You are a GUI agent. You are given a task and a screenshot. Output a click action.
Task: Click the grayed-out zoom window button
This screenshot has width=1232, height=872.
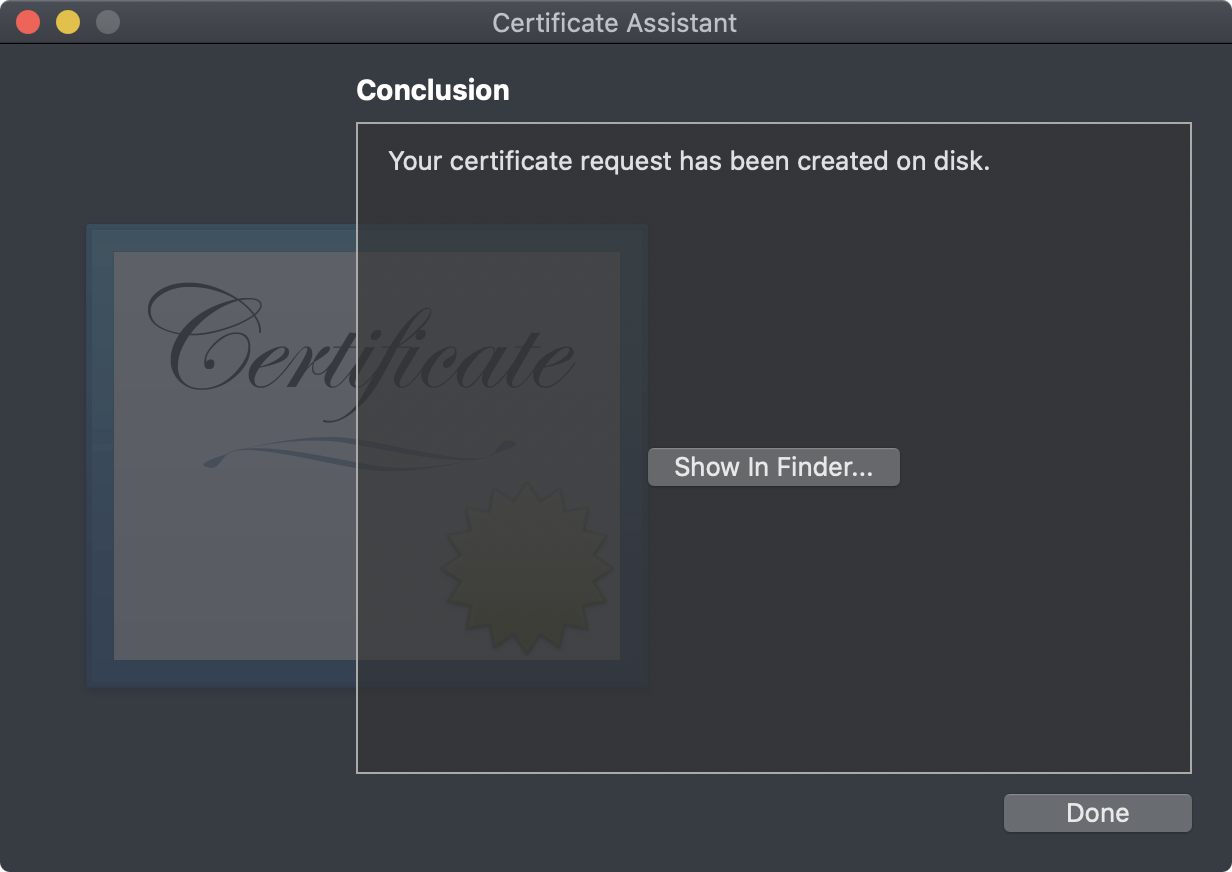point(108,22)
